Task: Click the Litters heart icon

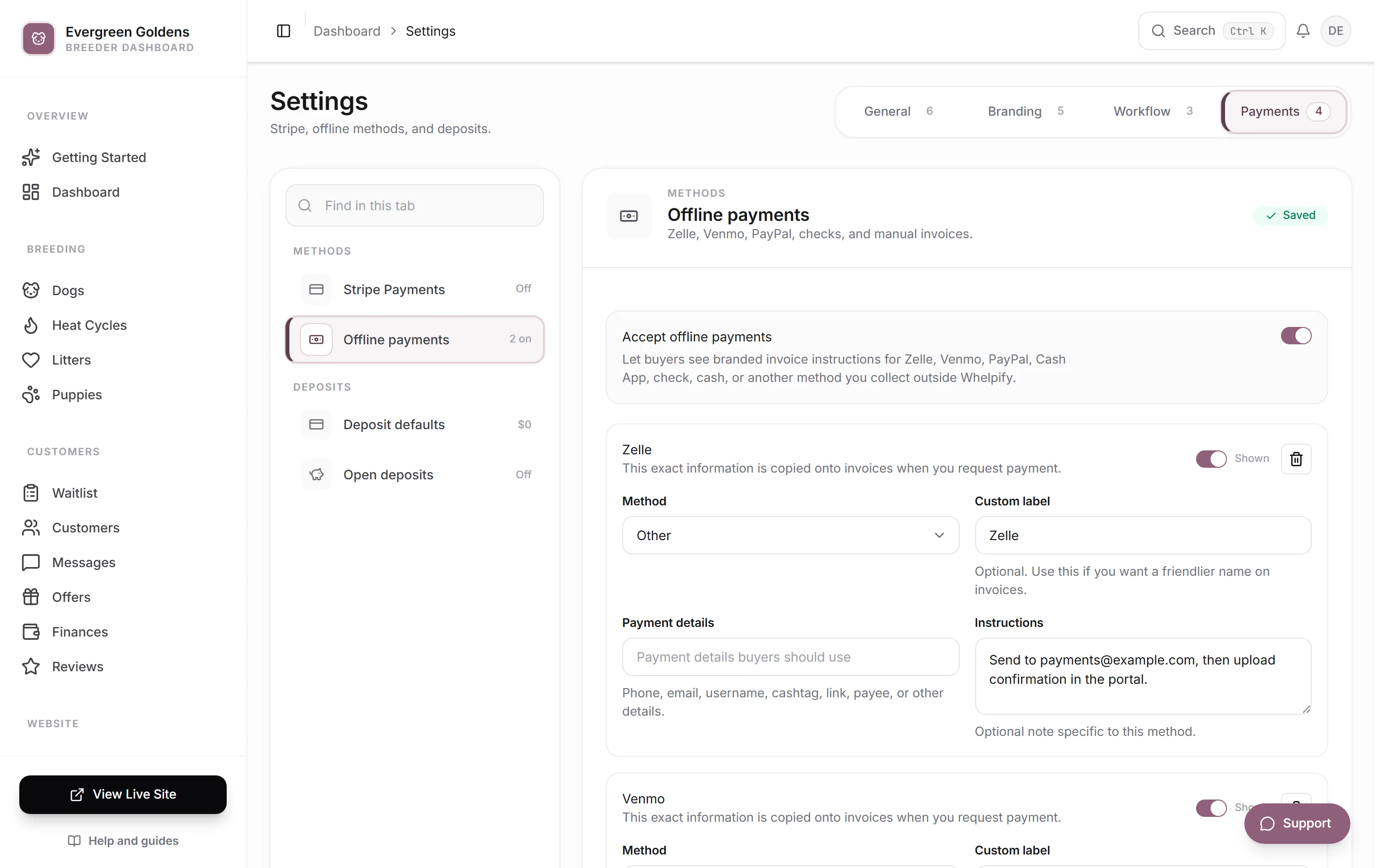Action: click(x=31, y=360)
